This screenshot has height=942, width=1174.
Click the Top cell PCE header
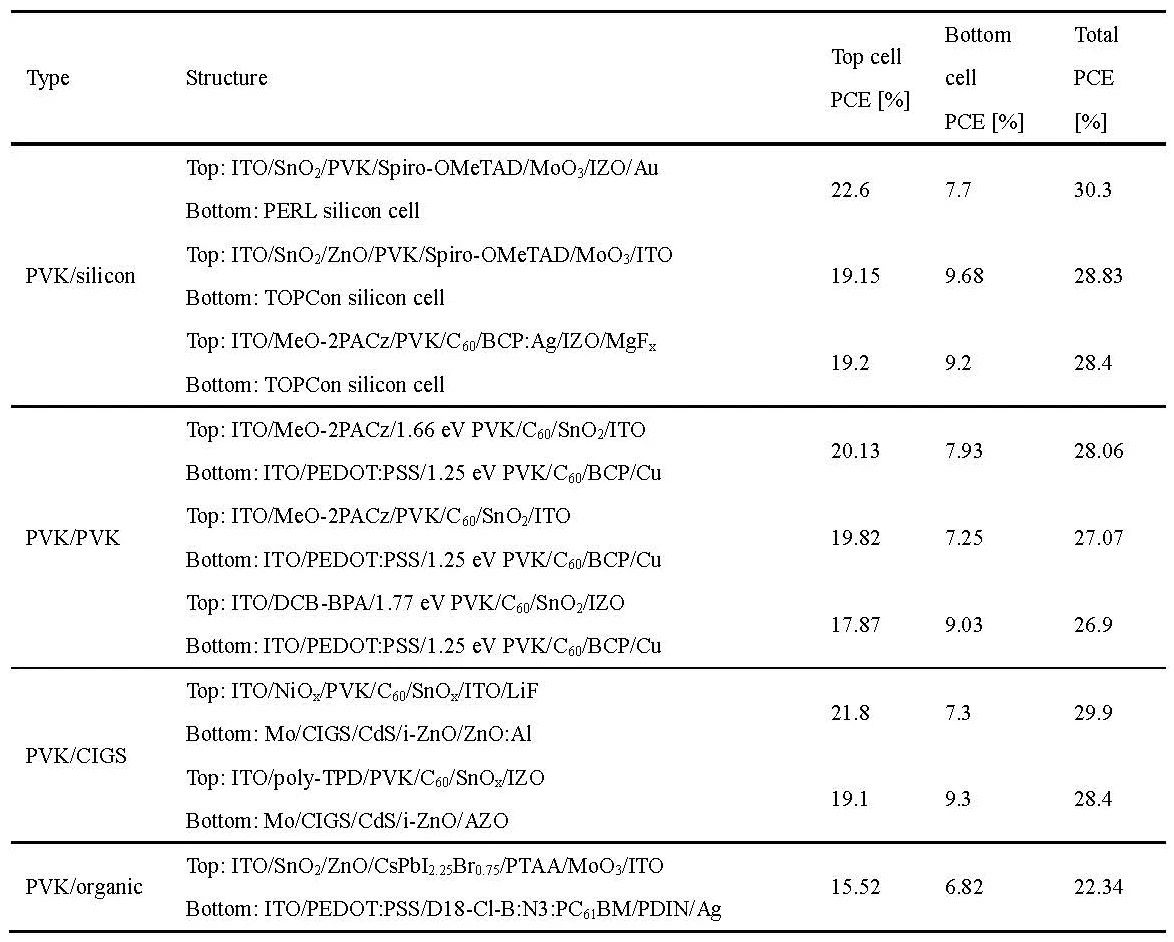pyautogui.click(x=869, y=78)
